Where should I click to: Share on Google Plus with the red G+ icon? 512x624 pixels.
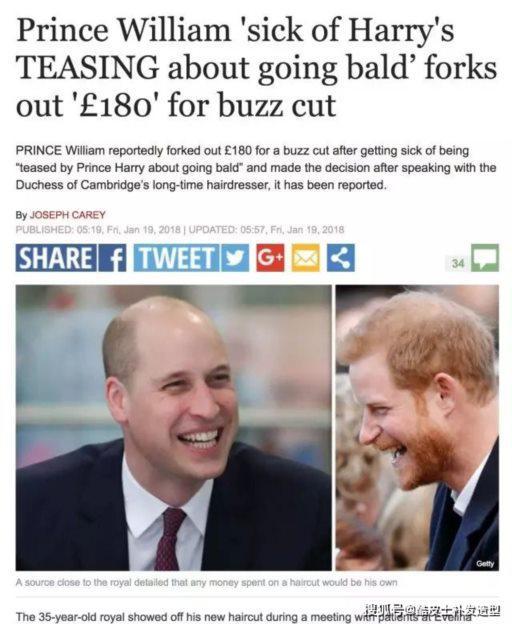(270, 258)
